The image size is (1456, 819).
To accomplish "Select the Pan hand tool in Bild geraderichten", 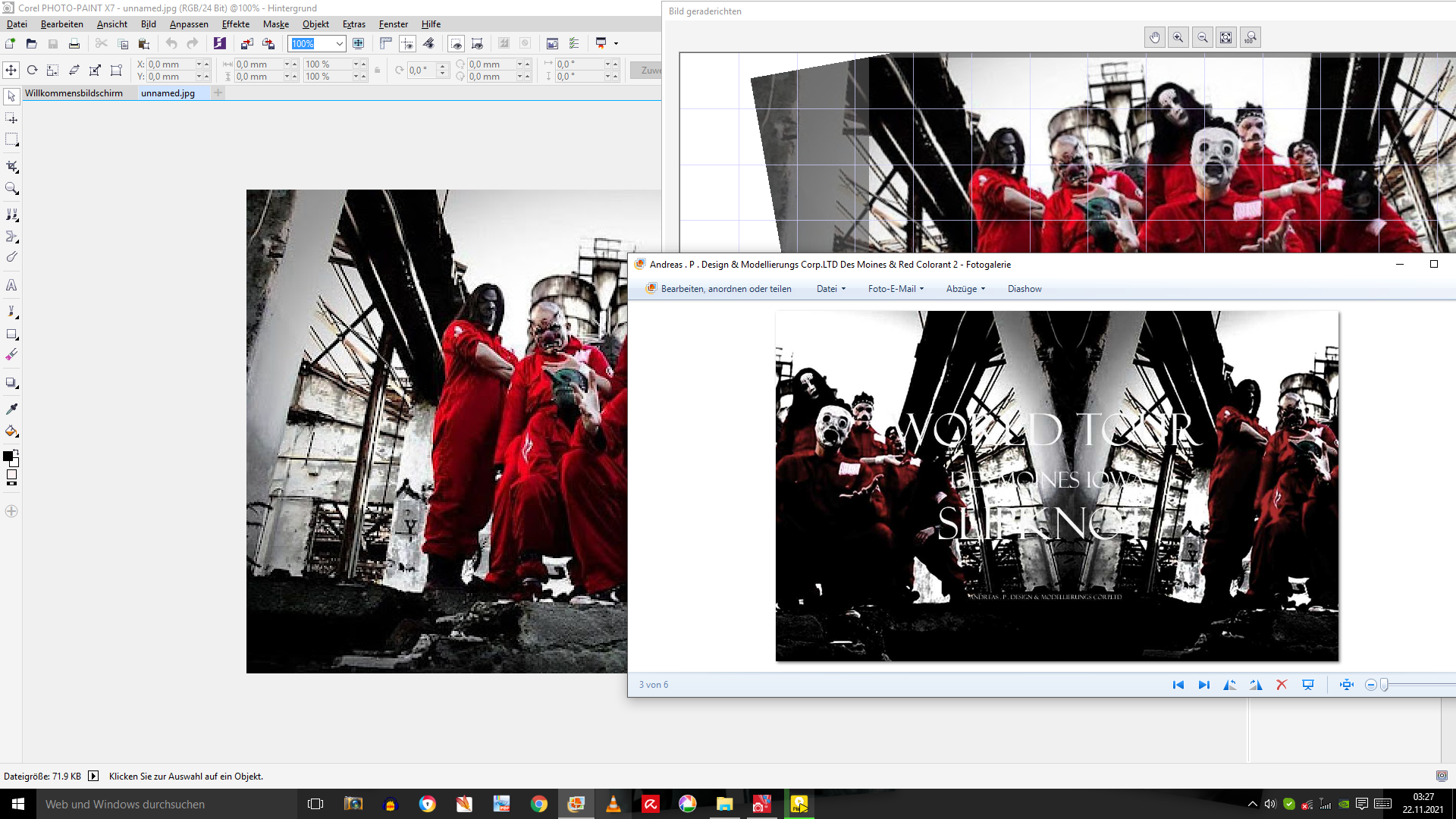I will (x=1155, y=37).
